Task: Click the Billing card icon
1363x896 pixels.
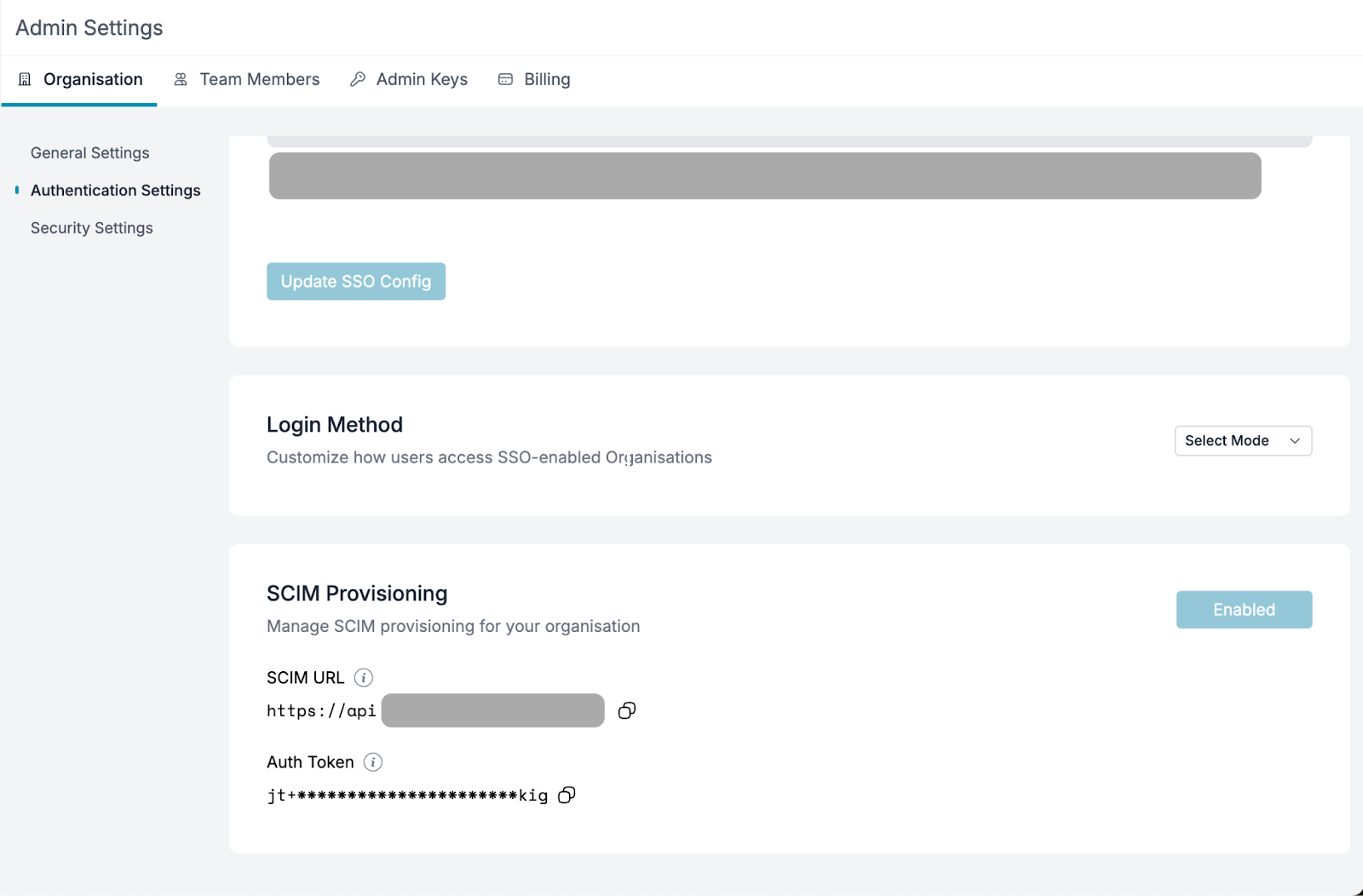Action: (x=506, y=78)
